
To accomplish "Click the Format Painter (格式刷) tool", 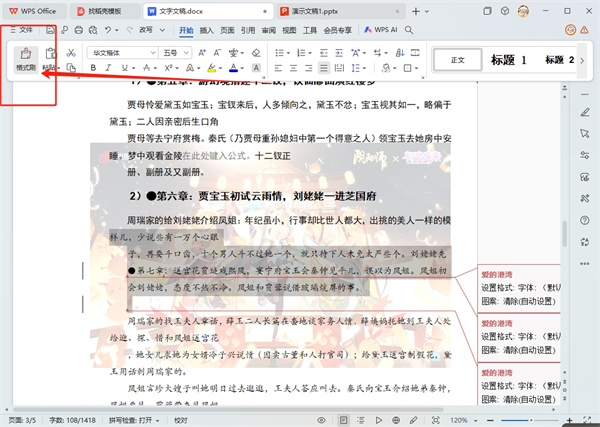I will pyautogui.click(x=26, y=59).
